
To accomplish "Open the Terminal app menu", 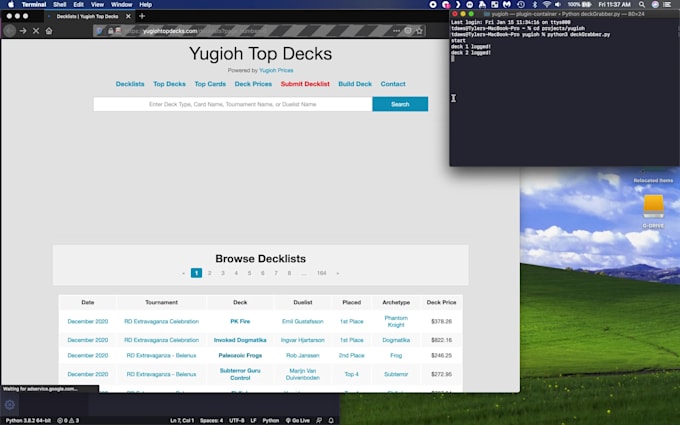I will [34, 4].
